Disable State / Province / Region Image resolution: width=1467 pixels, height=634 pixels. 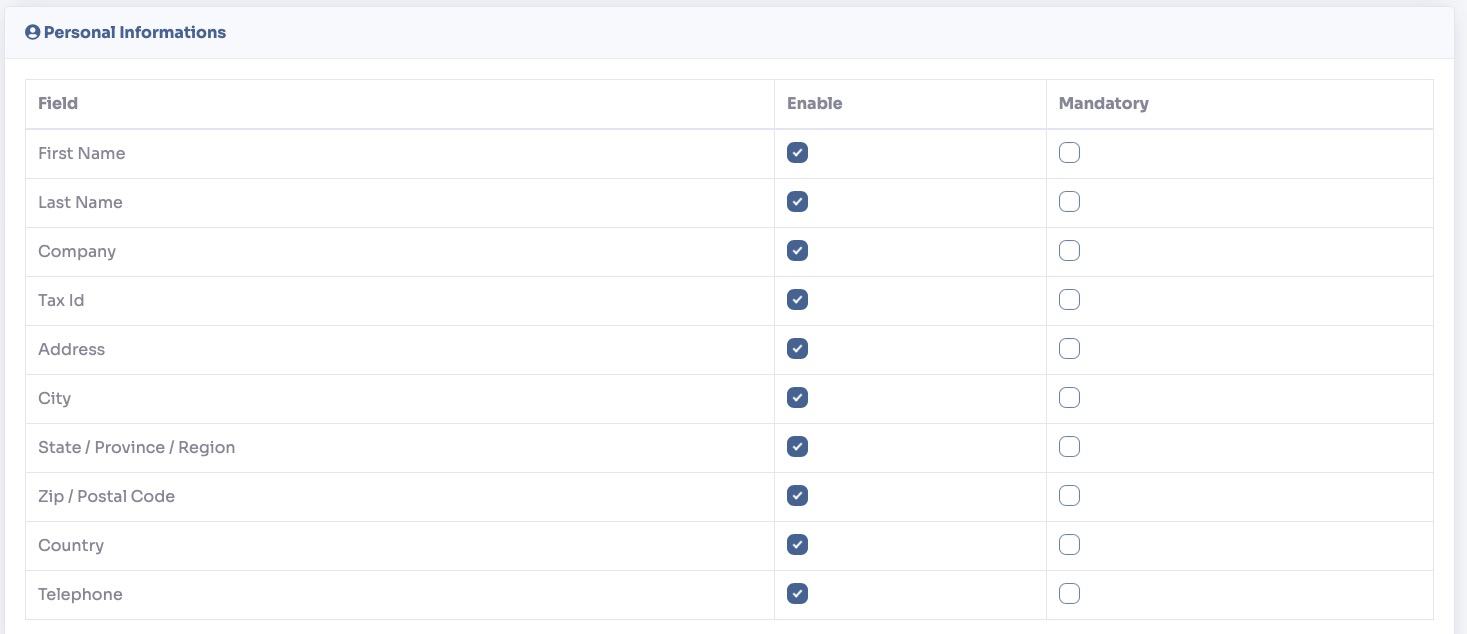(x=797, y=446)
